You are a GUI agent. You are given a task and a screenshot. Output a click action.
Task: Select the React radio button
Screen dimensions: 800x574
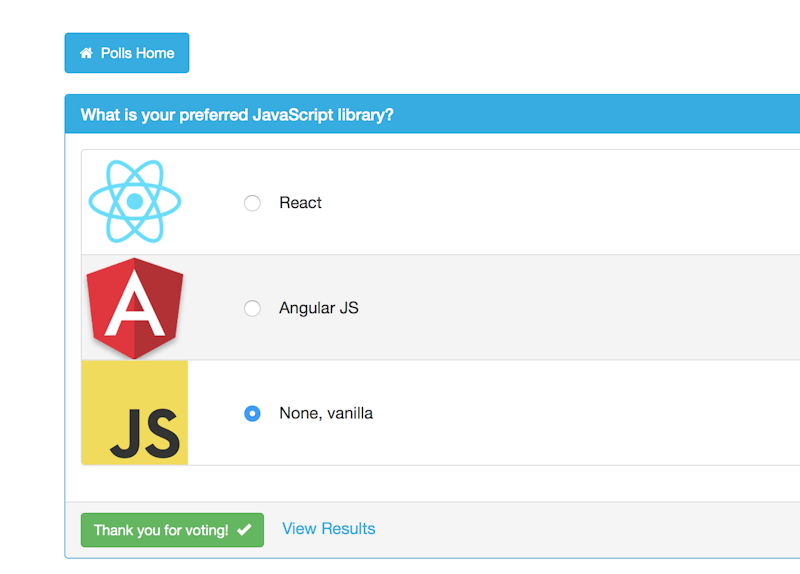[x=252, y=203]
